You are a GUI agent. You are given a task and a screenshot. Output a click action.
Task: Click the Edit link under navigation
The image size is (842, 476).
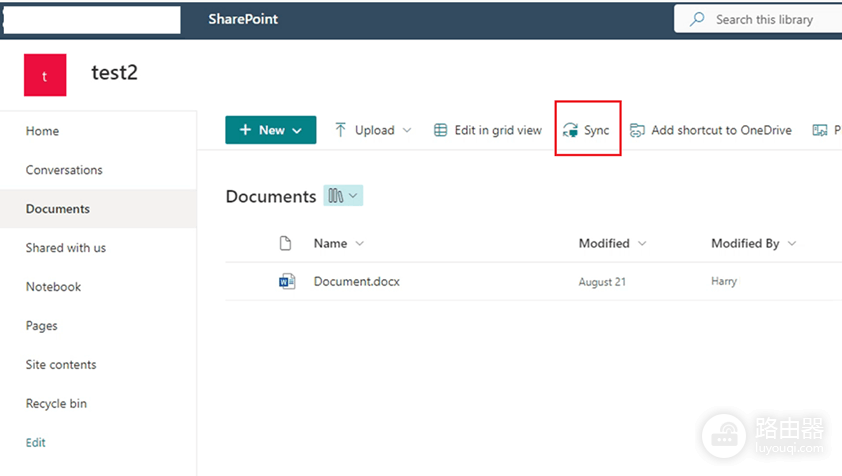tap(35, 443)
